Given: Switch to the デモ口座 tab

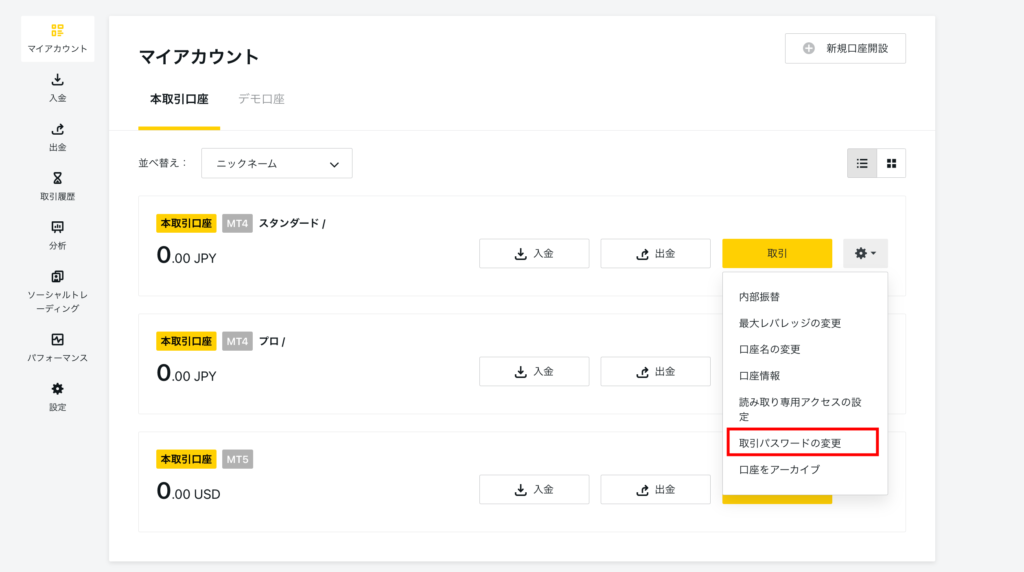Looking at the screenshot, I should 261,99.
